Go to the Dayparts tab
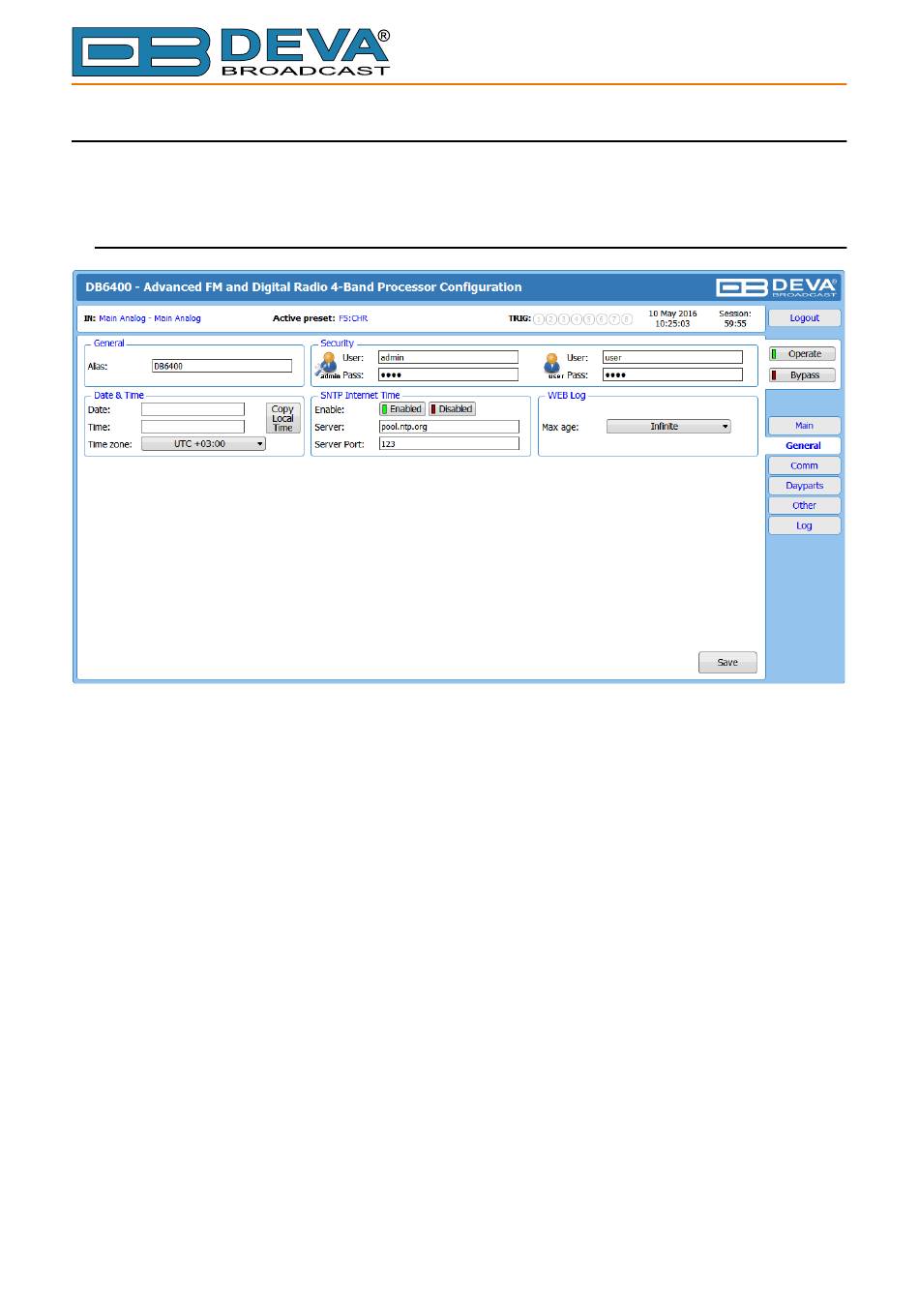Screen dimensions: 919x1316 [x=804, y=486]
